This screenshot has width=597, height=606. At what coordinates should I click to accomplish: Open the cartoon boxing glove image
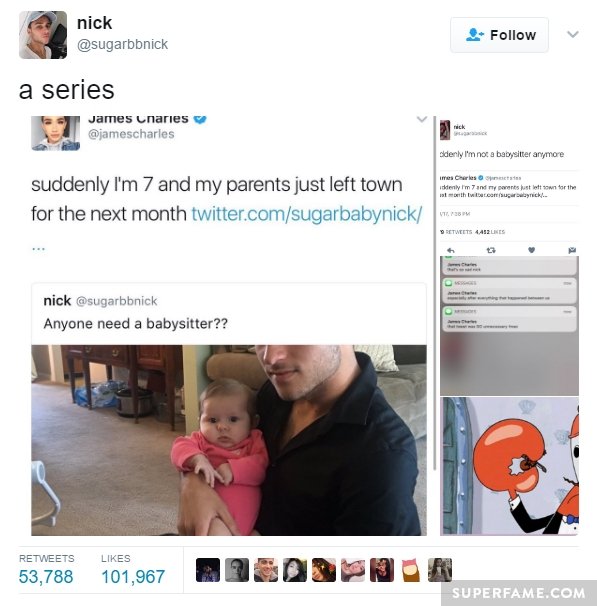509,466
